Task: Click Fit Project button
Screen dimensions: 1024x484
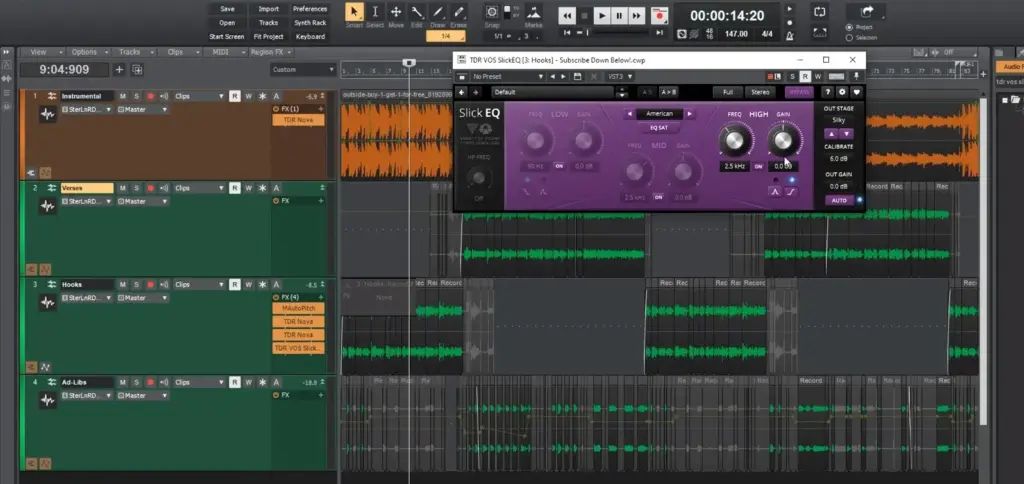Action: click(268, 37)
